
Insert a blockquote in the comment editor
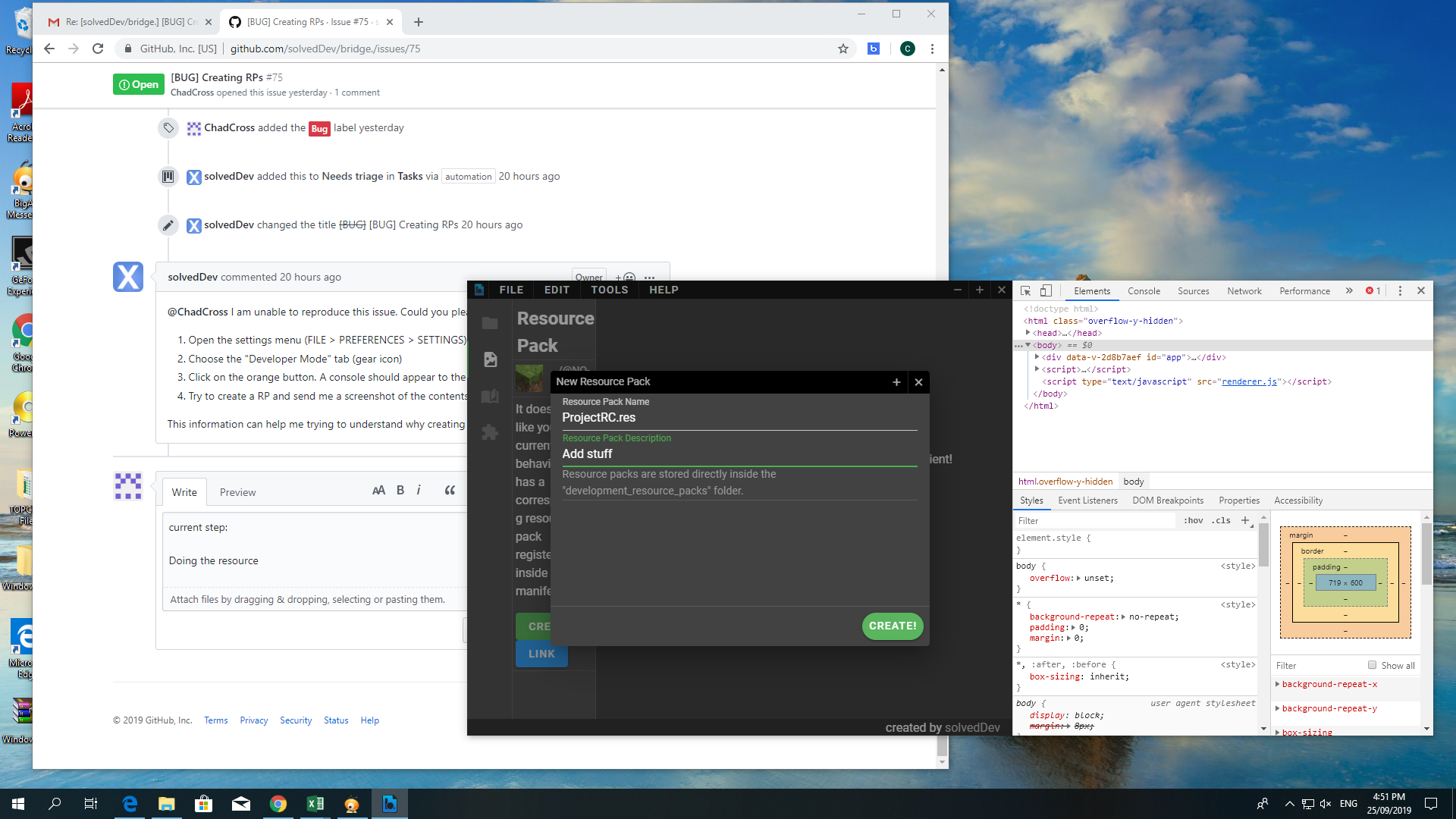(449, 491)
